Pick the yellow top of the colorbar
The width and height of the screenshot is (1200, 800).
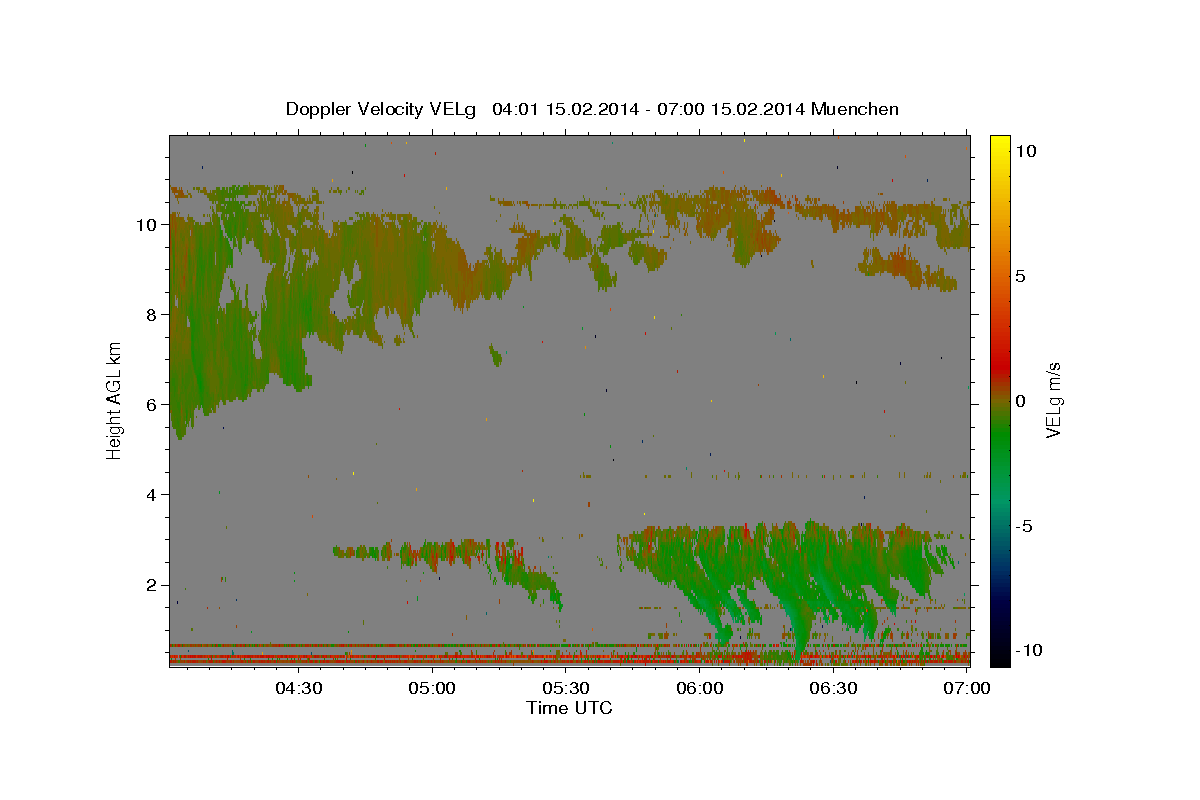(1000, 140)
